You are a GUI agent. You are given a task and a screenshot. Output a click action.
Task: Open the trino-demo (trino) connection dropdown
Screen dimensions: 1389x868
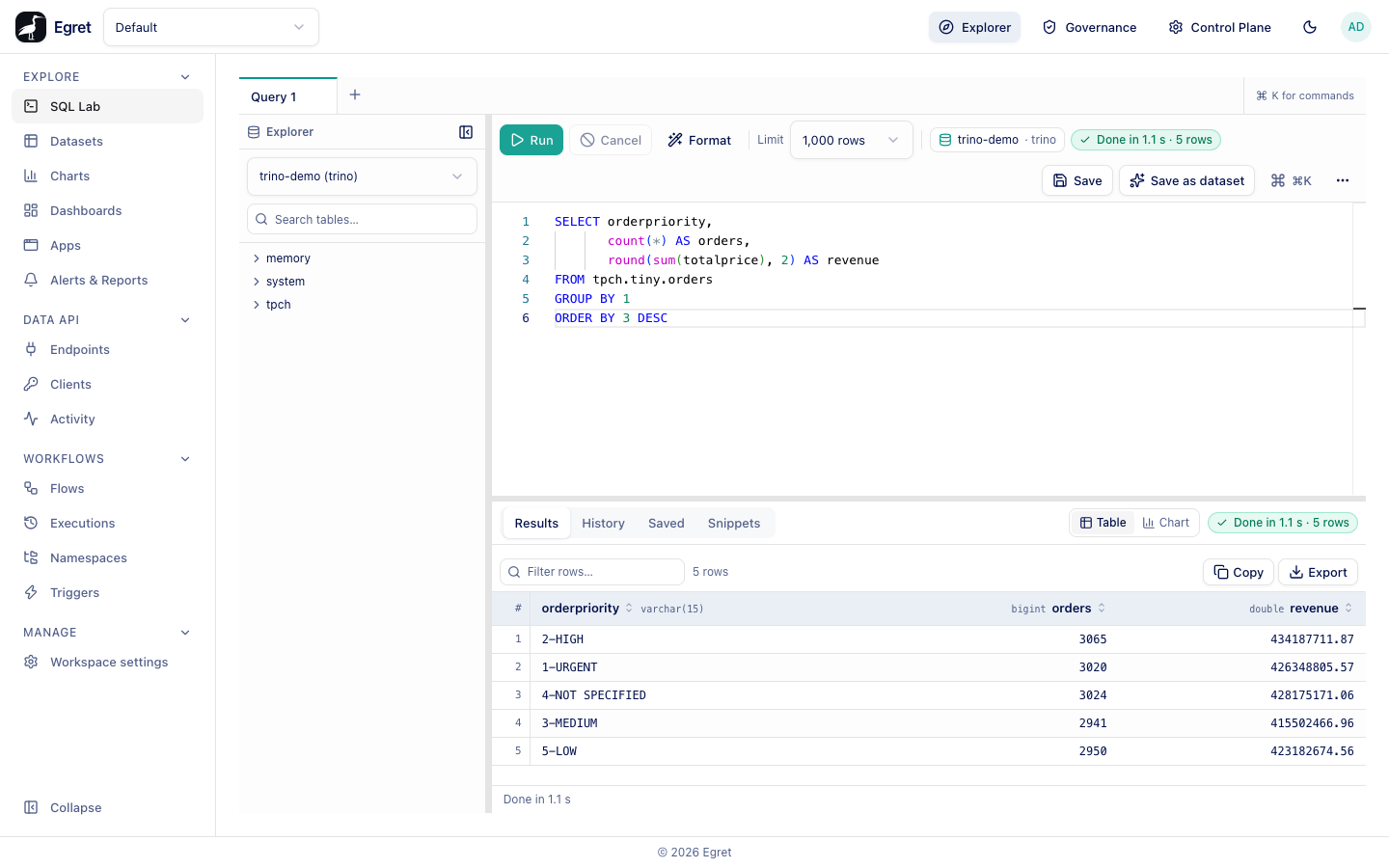(362, 176)
